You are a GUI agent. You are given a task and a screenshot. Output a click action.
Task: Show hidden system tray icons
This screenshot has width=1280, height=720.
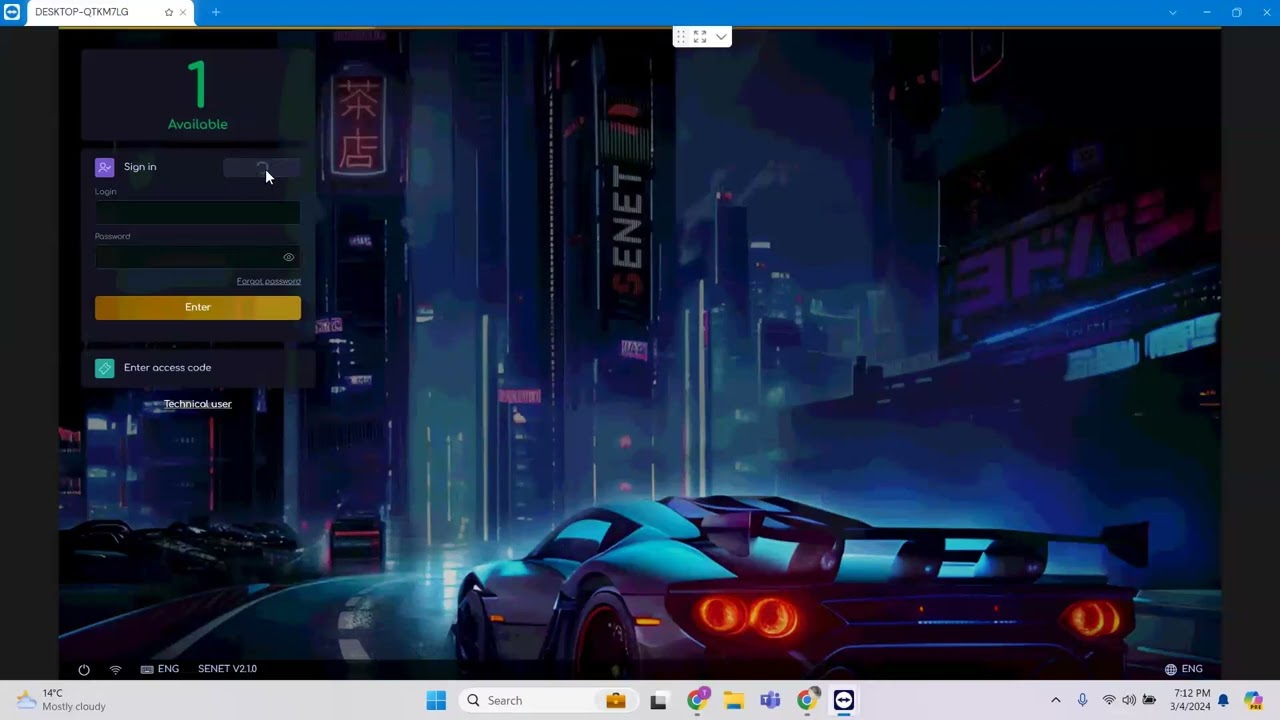pos(1055,701)
